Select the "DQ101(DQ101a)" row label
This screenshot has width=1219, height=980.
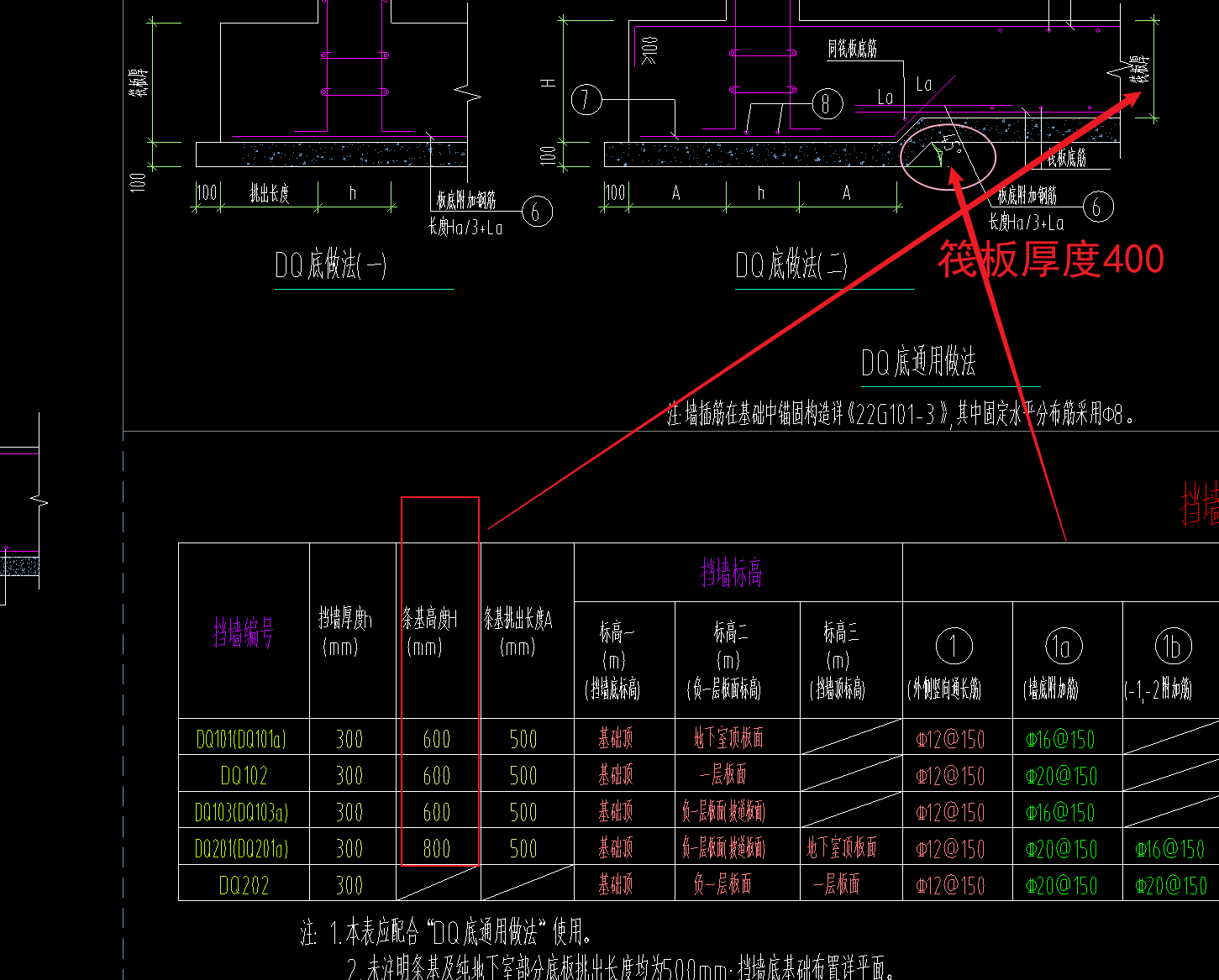pyautogui.click(x=242, y=739)
